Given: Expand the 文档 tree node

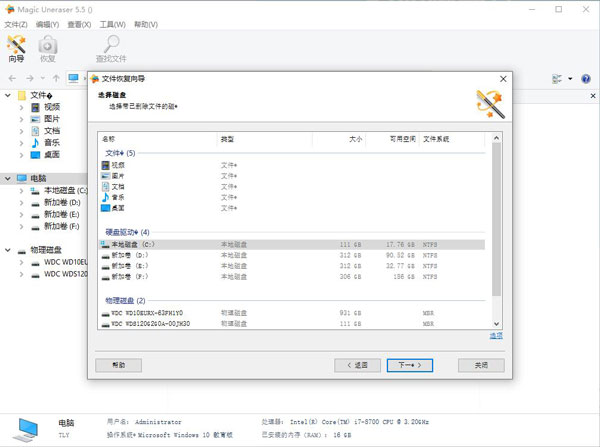Looking at the screenshot, I should pos(21,131).
